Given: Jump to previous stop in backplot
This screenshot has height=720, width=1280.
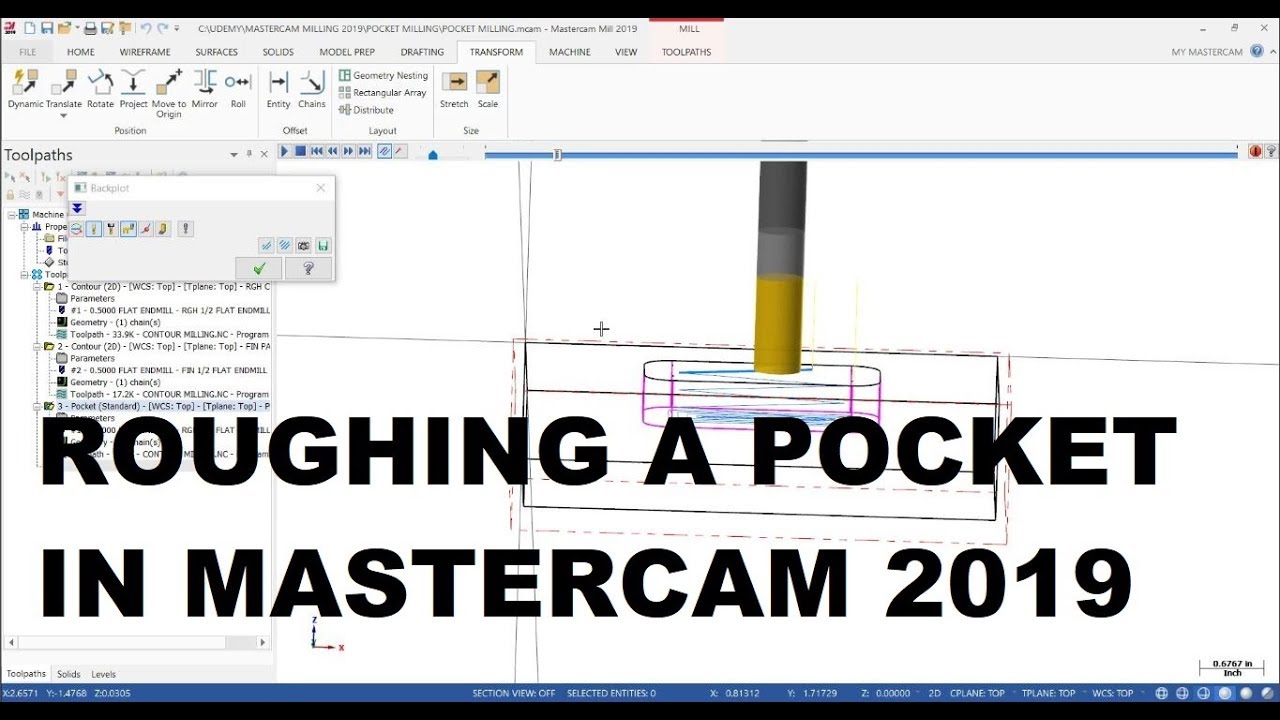Looking at the screenshot, I should (317, 151).
